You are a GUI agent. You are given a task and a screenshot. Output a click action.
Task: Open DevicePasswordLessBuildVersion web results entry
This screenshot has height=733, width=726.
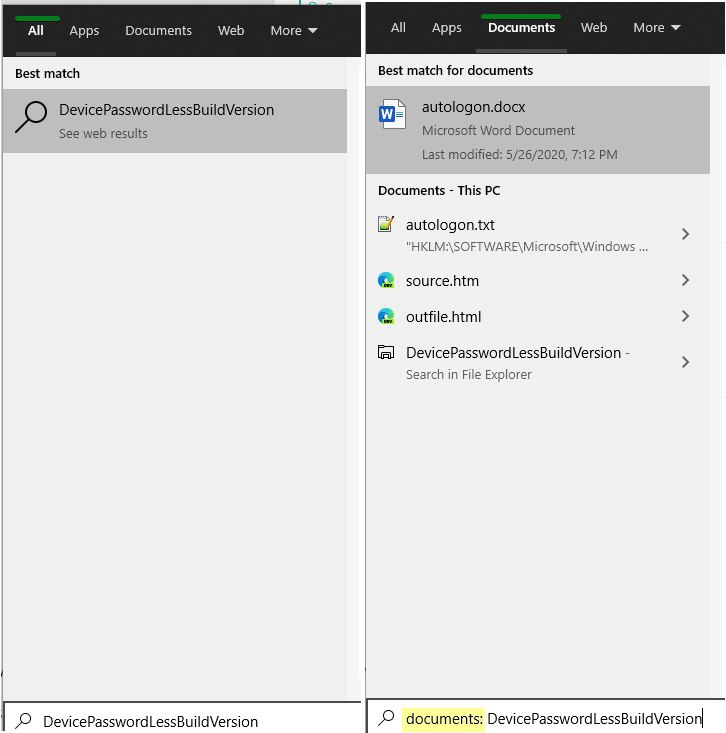click(175, 121)
